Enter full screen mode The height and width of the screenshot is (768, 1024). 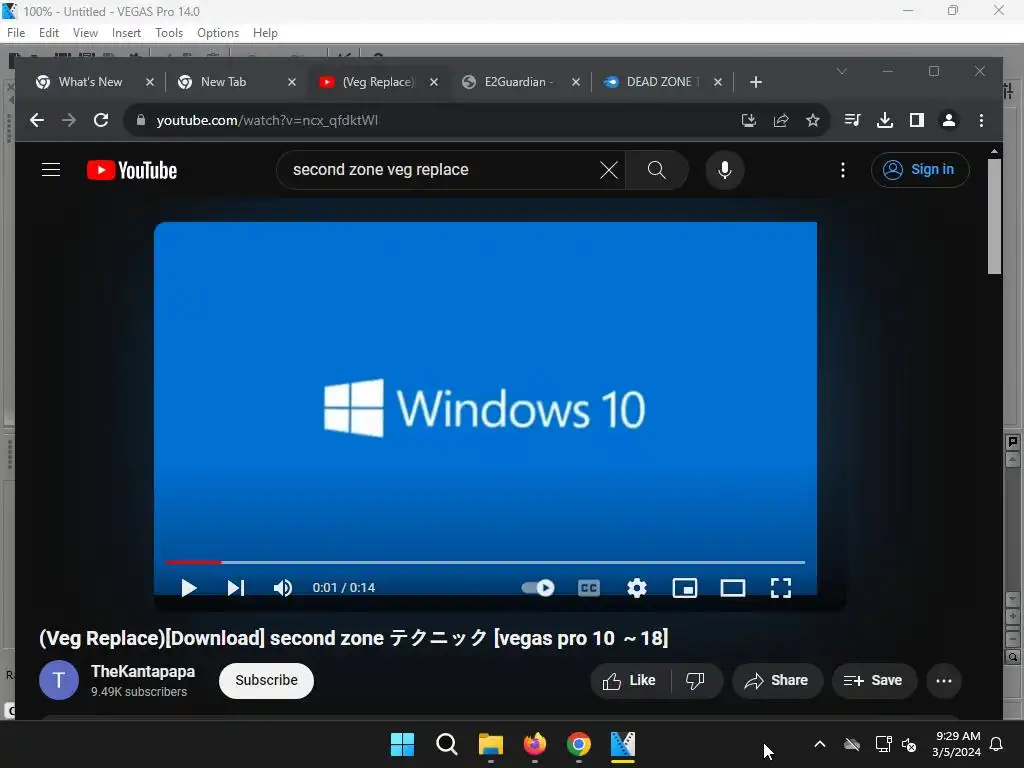coord(781,588)
